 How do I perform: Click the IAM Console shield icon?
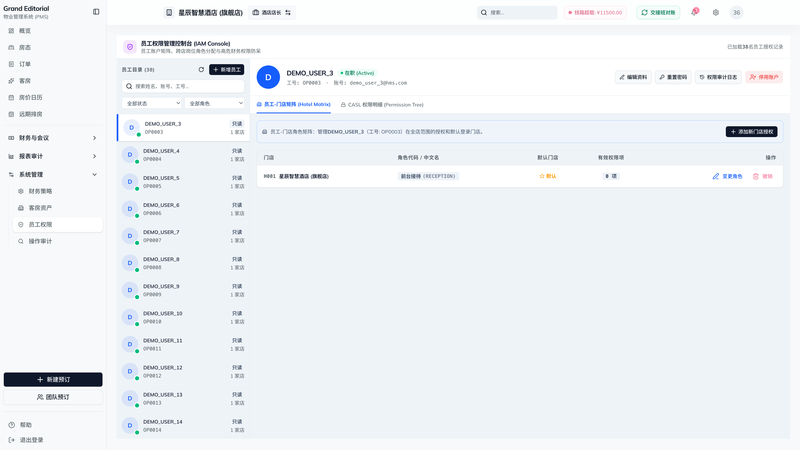pyautogui.click(x=130, y=47)
